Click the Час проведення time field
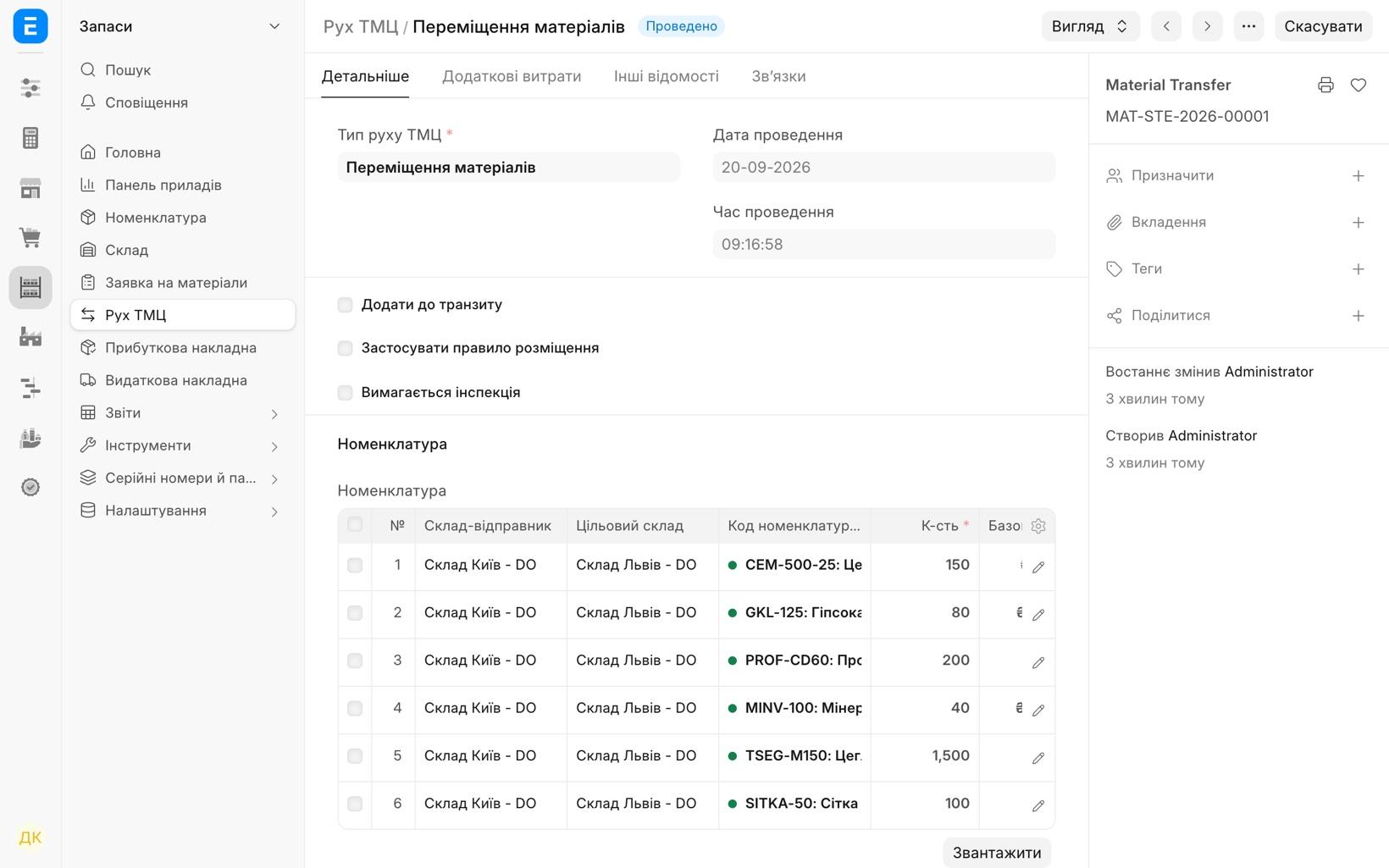This screenshot has height=868, width=1389. (x=883, y=244)
